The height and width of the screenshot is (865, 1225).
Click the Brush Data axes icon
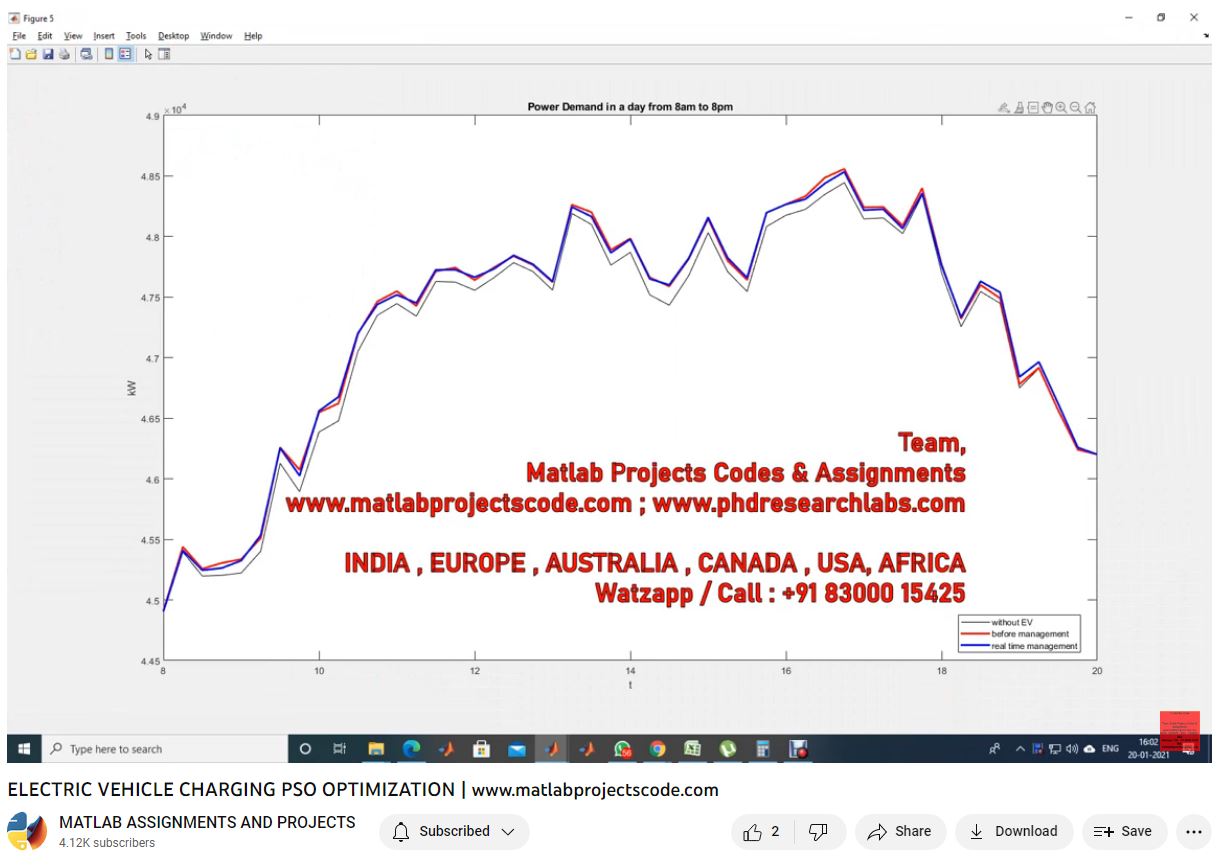1019,108
